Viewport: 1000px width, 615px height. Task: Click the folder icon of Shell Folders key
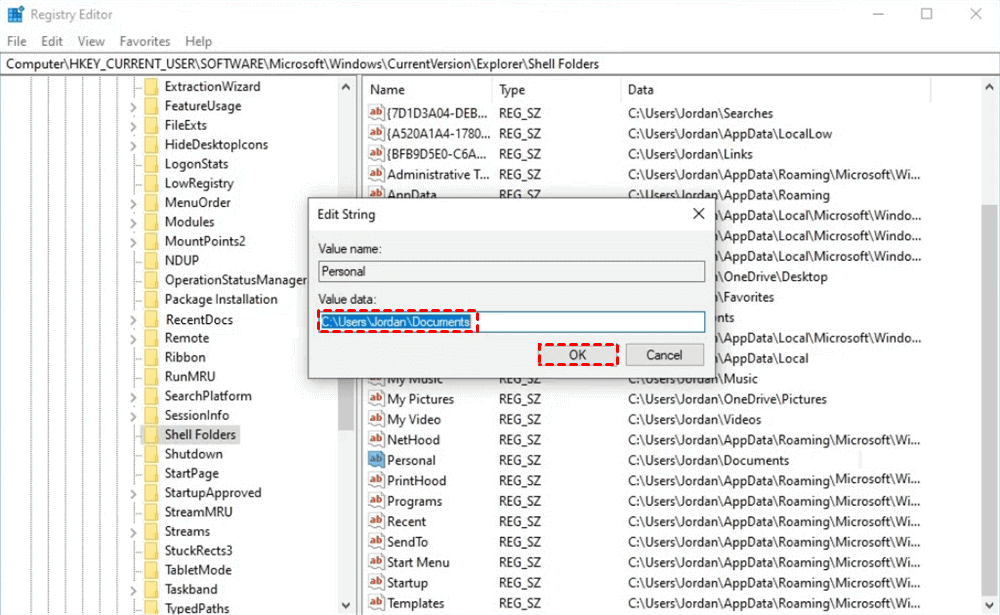[x=151, y=434]
